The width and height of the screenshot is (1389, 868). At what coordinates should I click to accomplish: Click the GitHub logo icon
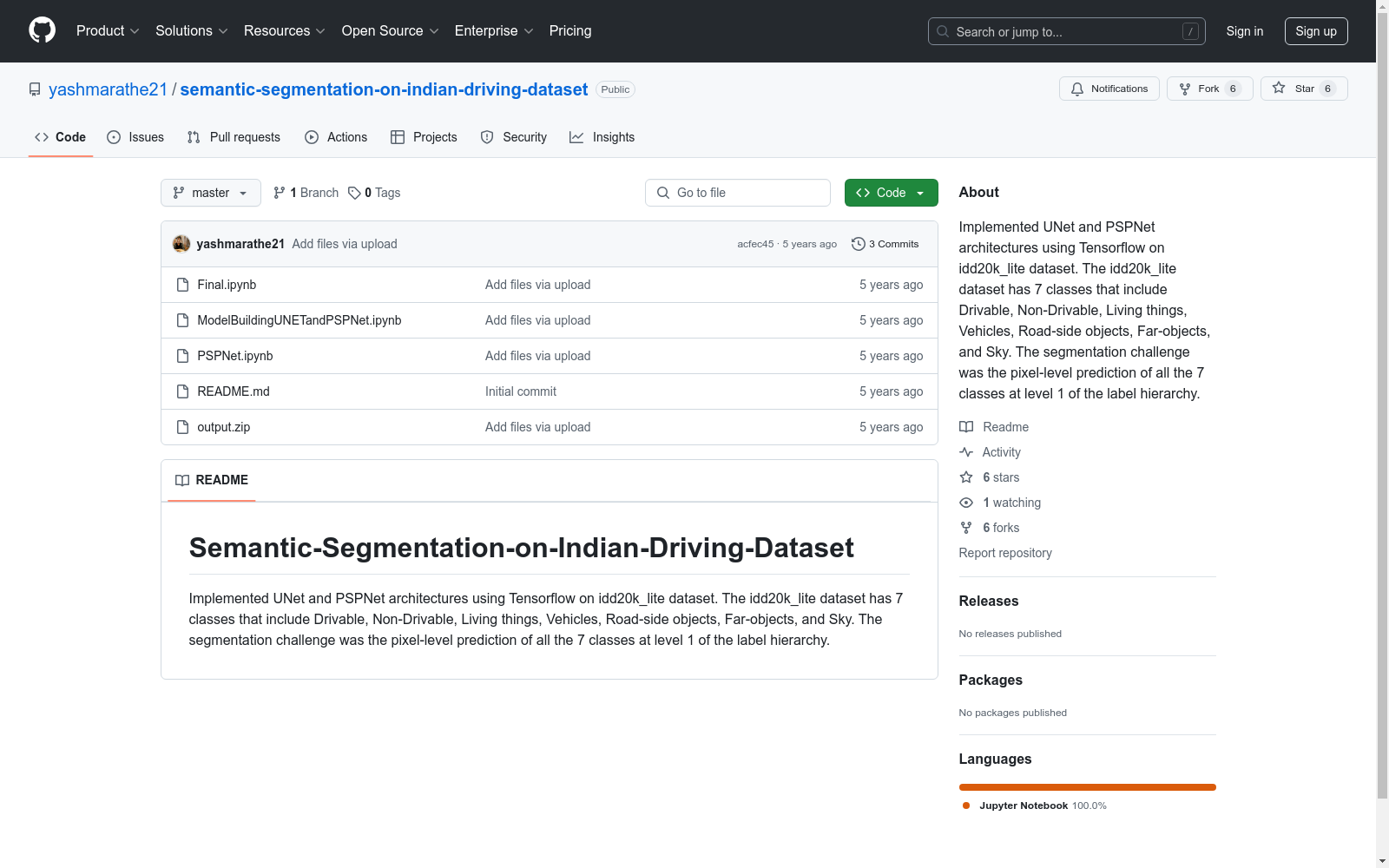(42, 30)
